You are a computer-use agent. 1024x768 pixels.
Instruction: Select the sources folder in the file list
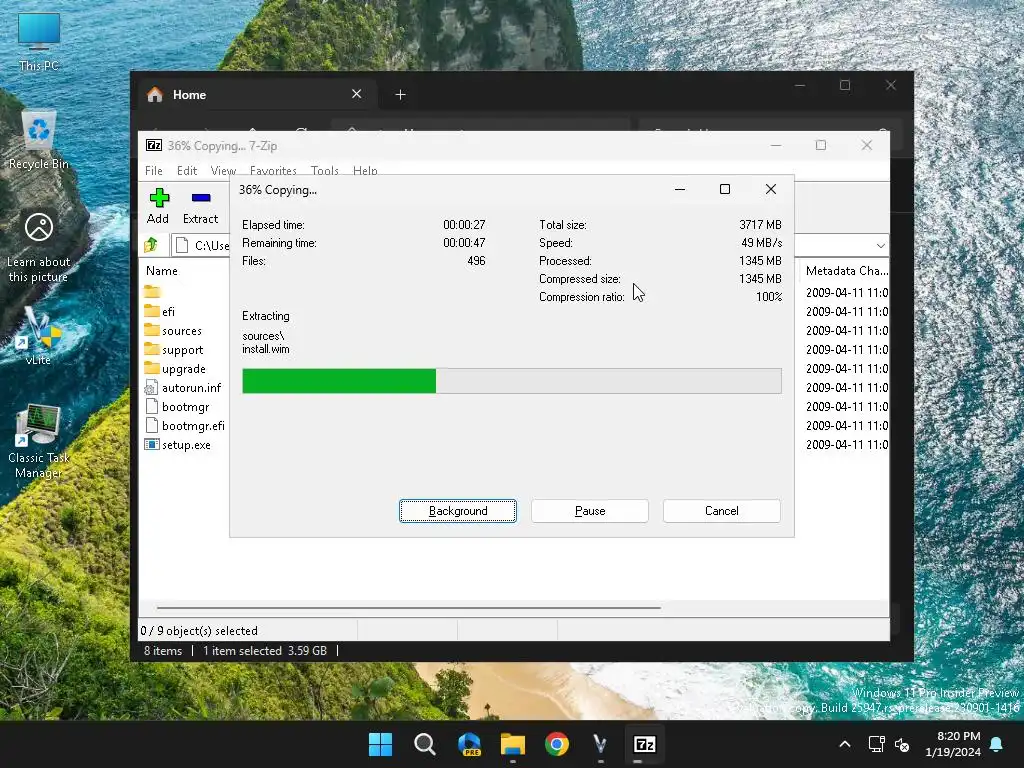[x=173, y=330]
